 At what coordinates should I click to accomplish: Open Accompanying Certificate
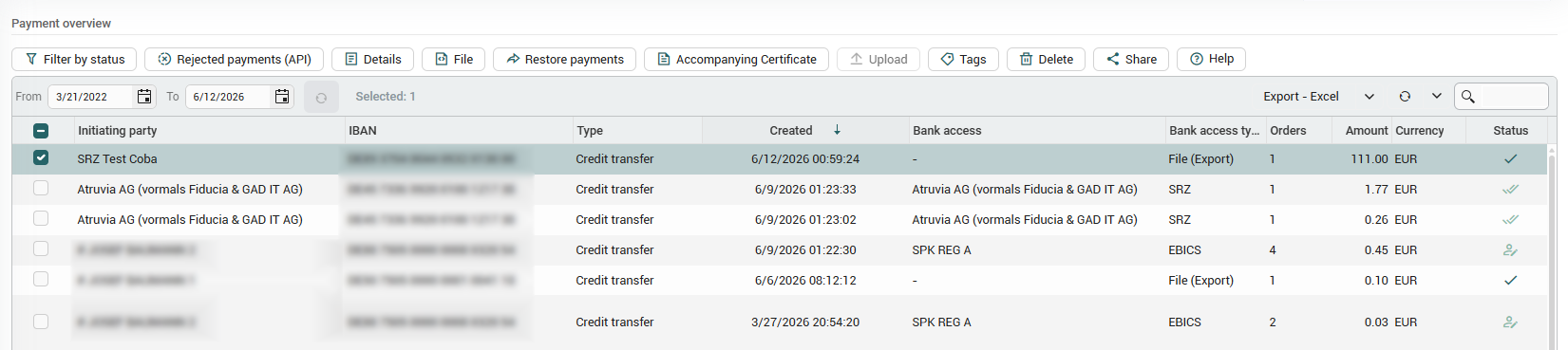pyautogui.click(x=736, y=59)
